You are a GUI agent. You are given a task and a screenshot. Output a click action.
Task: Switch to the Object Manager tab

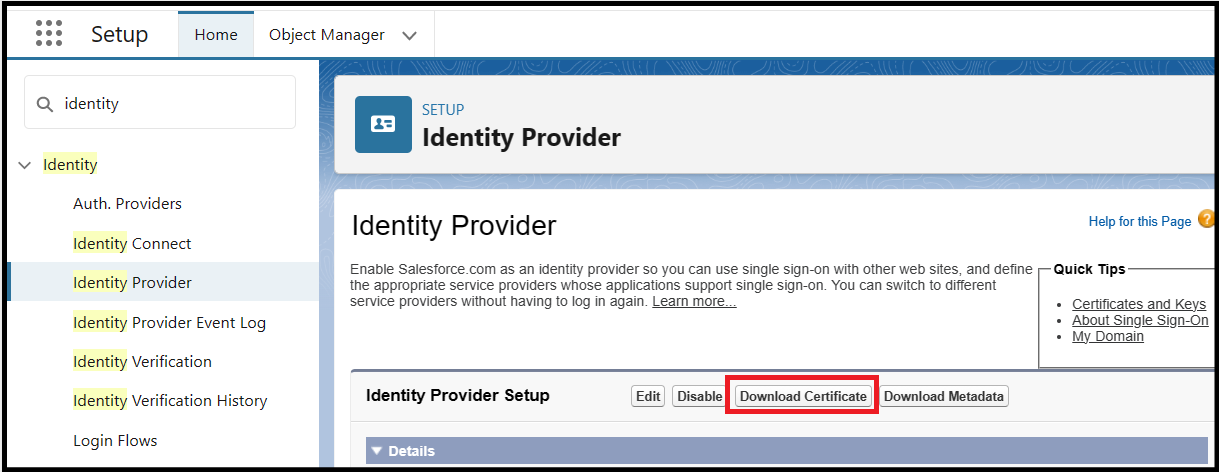[x=327, y=35]
